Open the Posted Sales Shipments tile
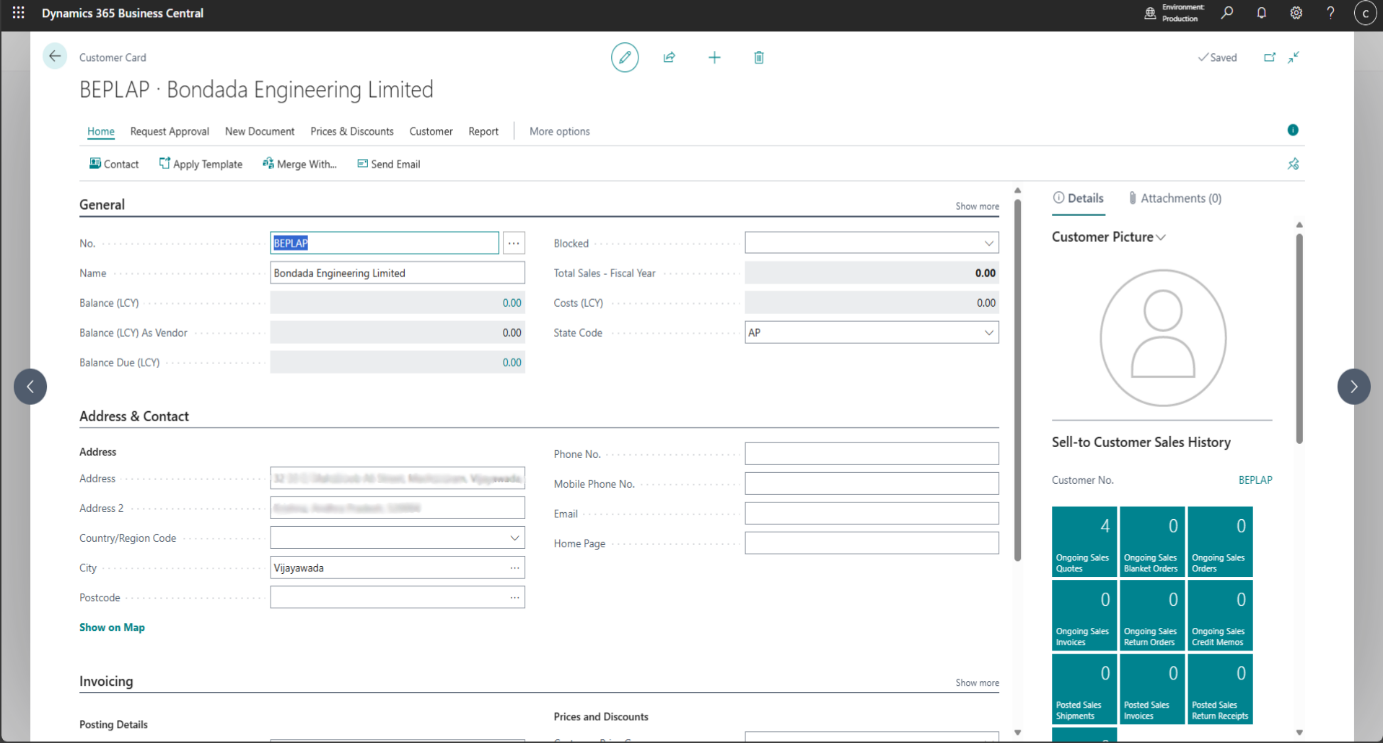Screen dimensions: 1383x743 (x=1084, y=689)
